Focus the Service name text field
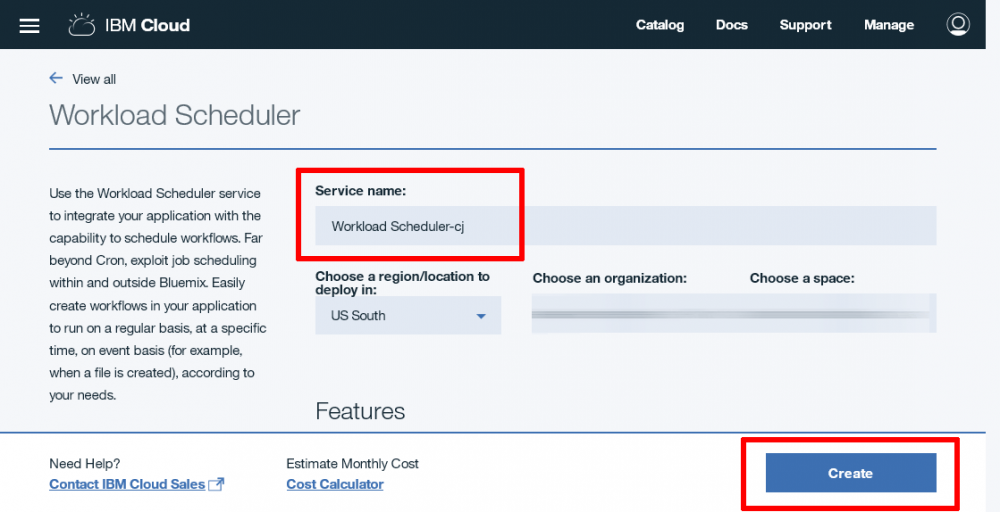Screen dimensions: 1000x512 (x=625, y=226)
